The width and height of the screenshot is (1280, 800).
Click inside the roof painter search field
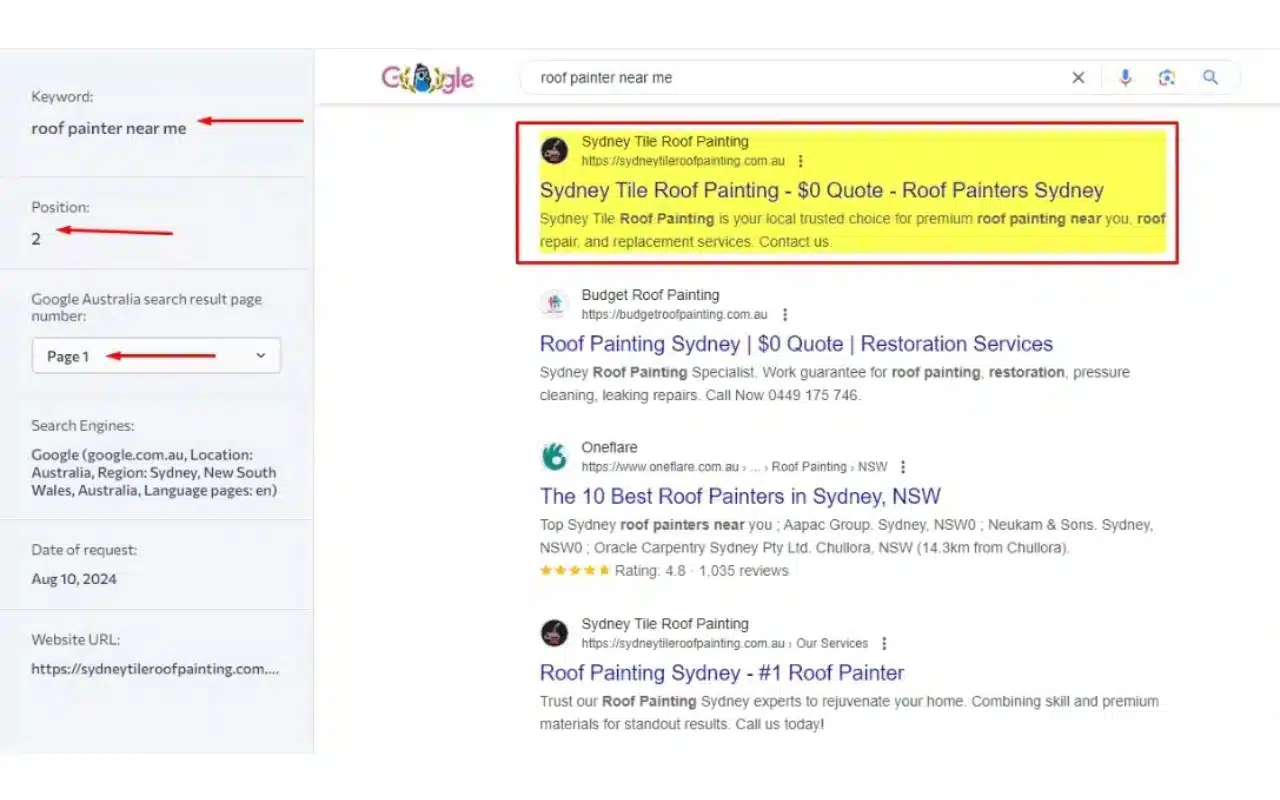point(800,78)
